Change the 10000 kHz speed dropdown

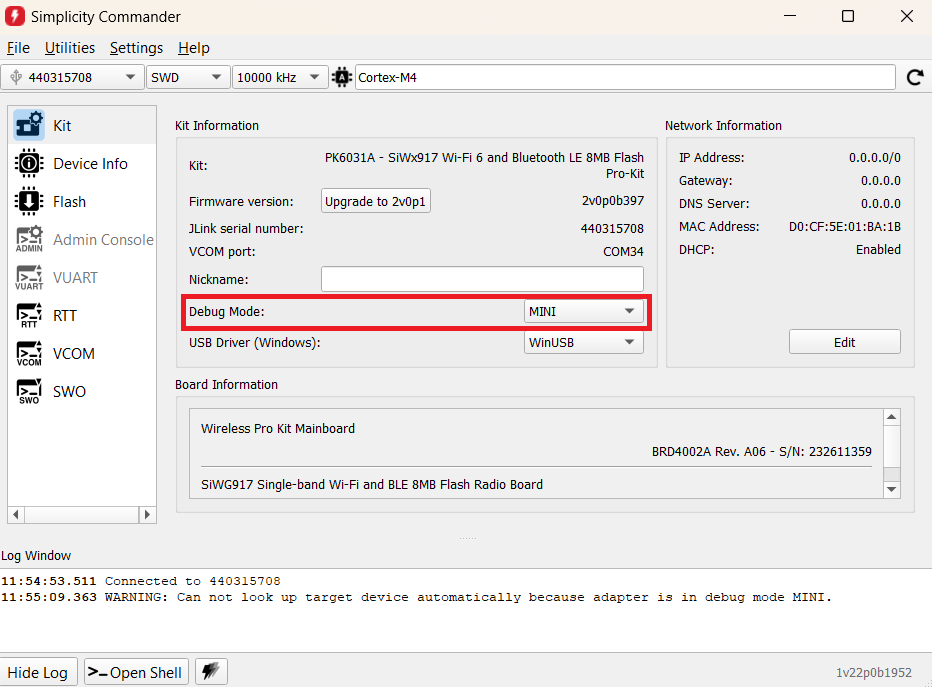click(280, 77)
